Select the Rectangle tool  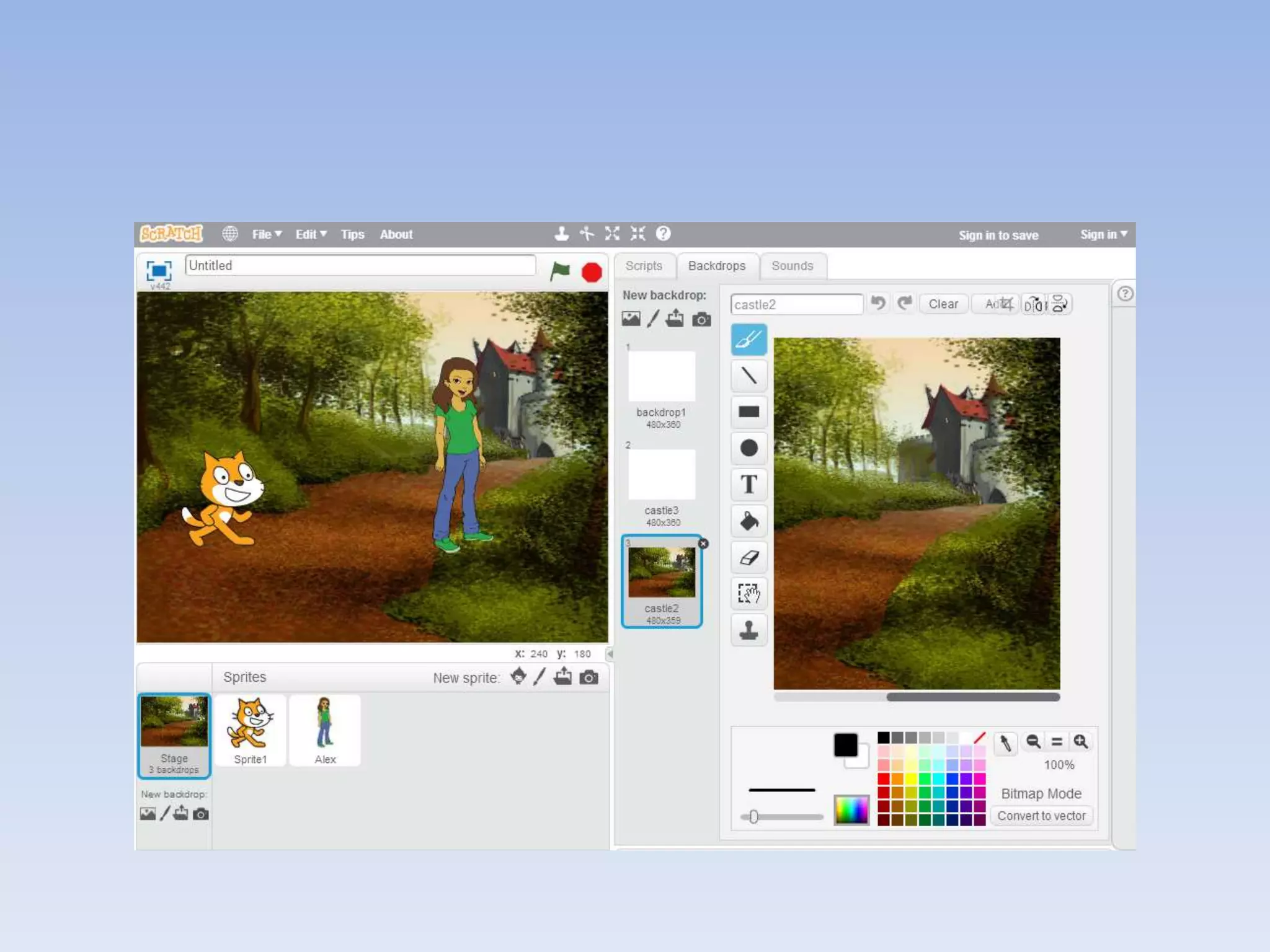click(748, 412)
